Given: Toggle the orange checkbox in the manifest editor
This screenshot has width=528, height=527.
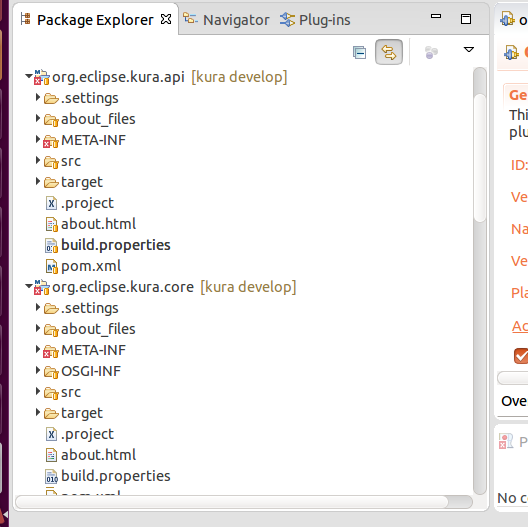Looking at the screenshot, I should pyautogui.click(x=521, y=356).
